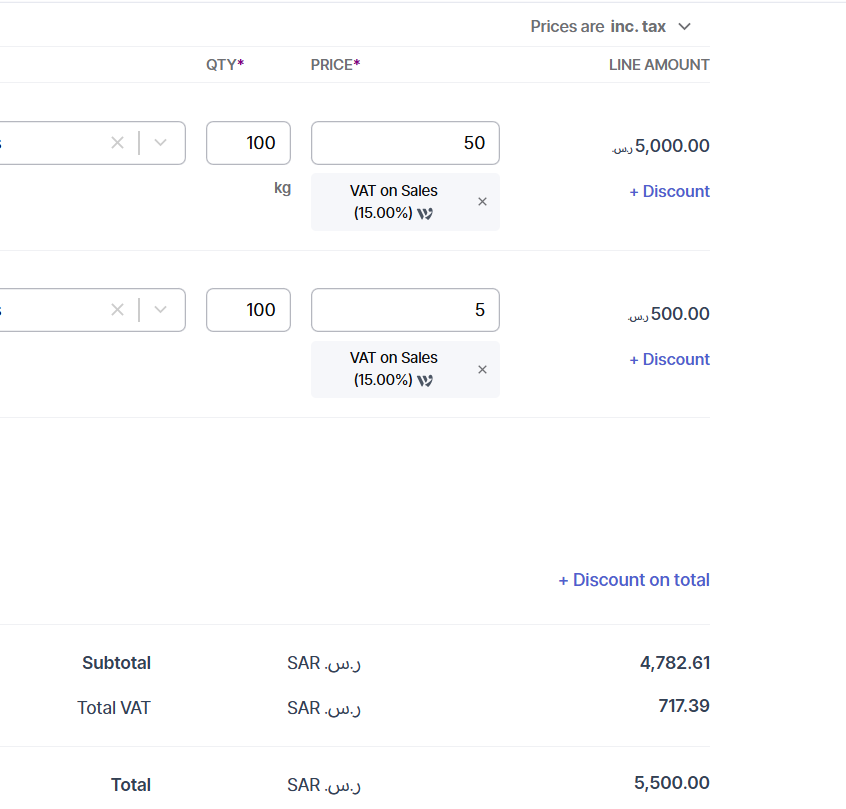Add a discount to the 5,000.00 line
This screenshot has width=846, height=809.
click(669, 192)
